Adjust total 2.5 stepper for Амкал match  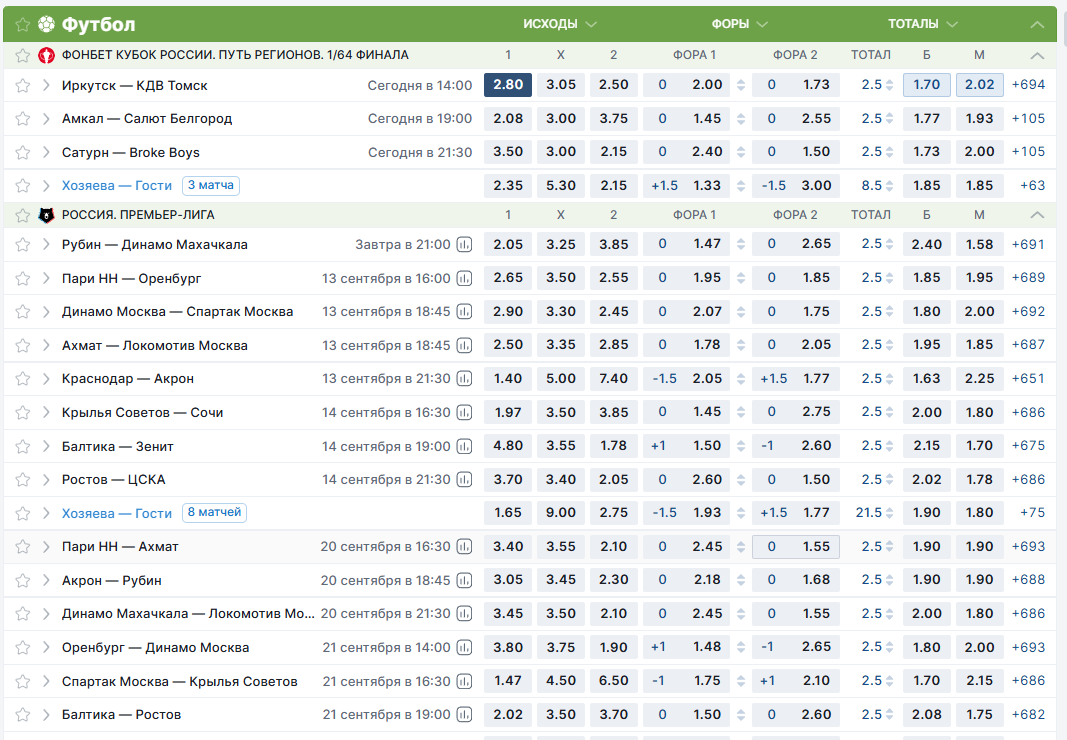(889, 118)
